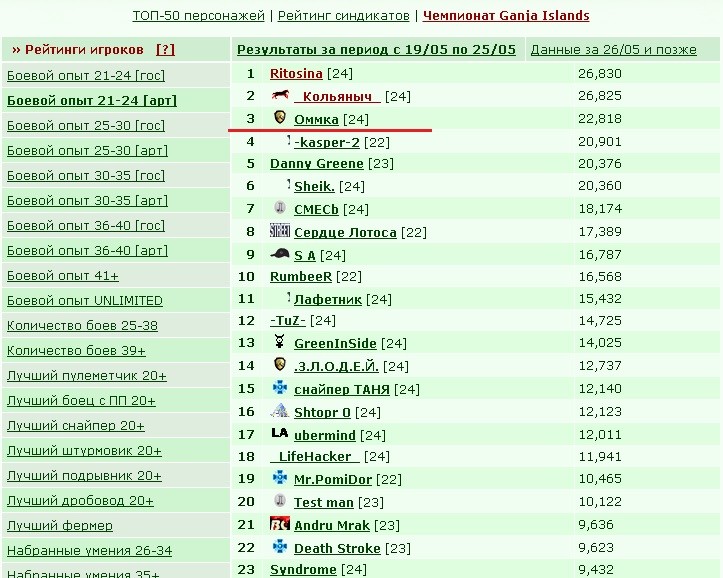Open the ratings help [?] link
Screen dimensions: 723x578
point(166,49)
